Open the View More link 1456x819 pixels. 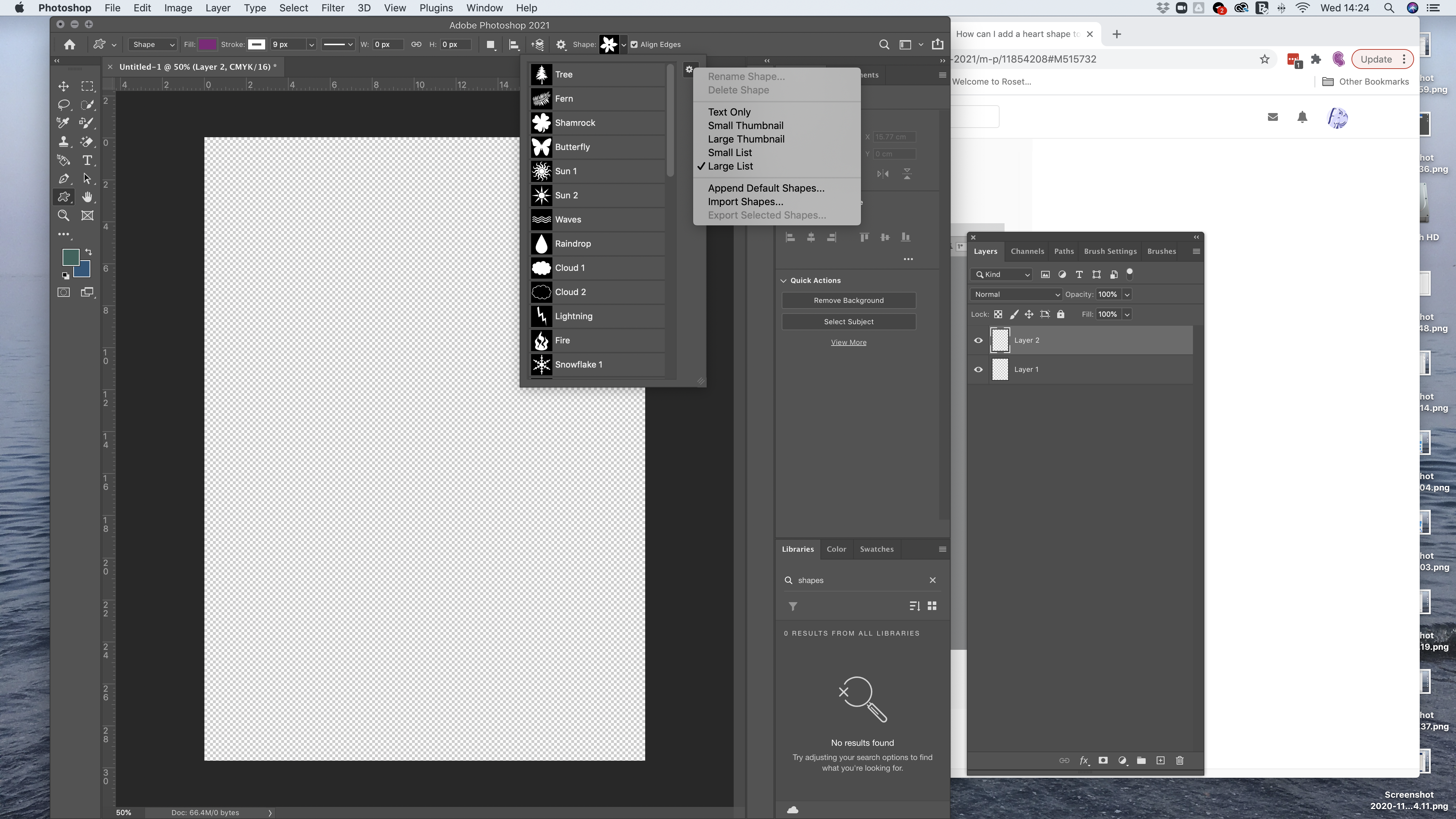(849, 343)
